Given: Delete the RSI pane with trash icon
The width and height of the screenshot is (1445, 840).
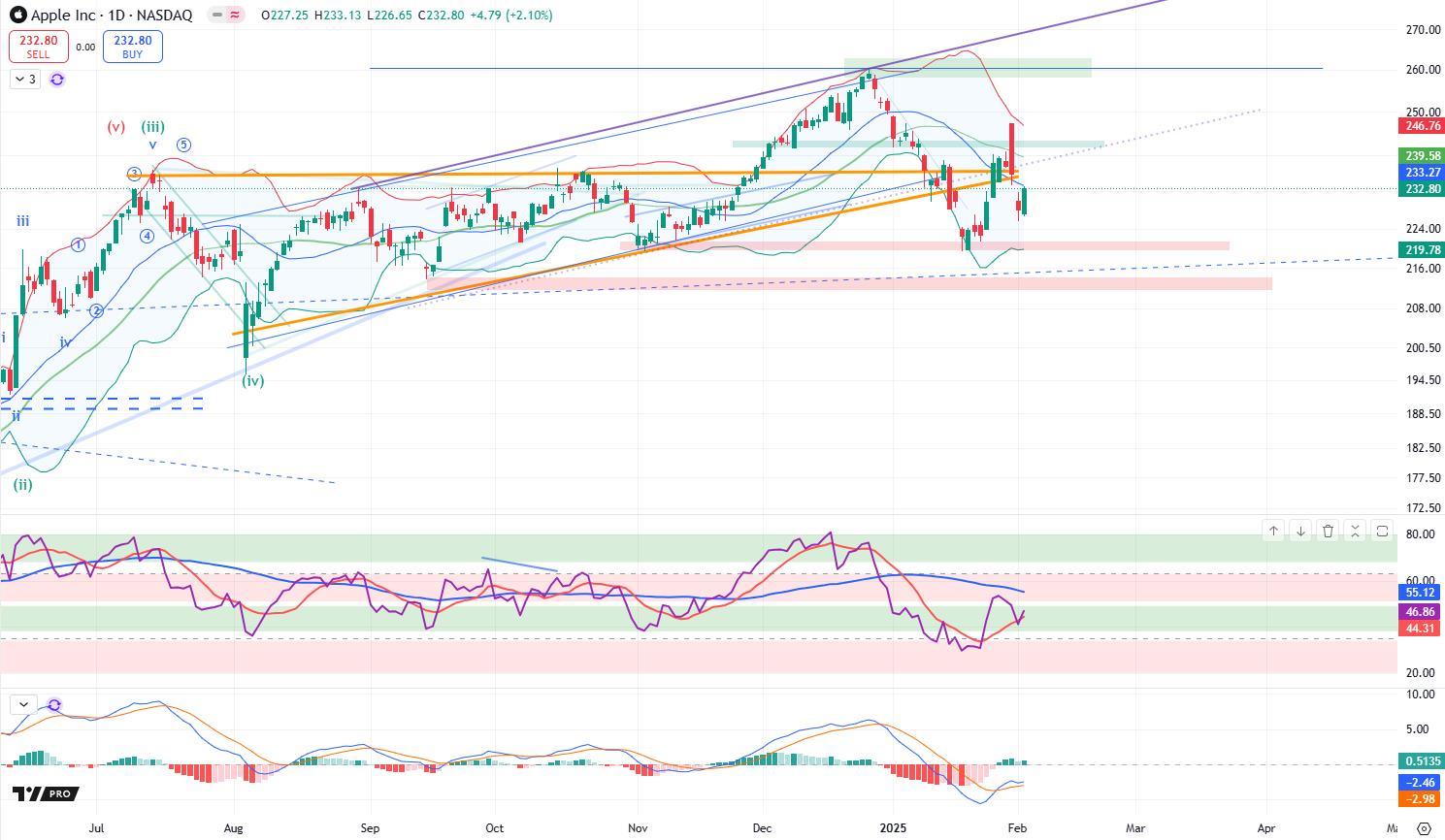Looking at the screenshot, I should click(x=1328, y=531).
